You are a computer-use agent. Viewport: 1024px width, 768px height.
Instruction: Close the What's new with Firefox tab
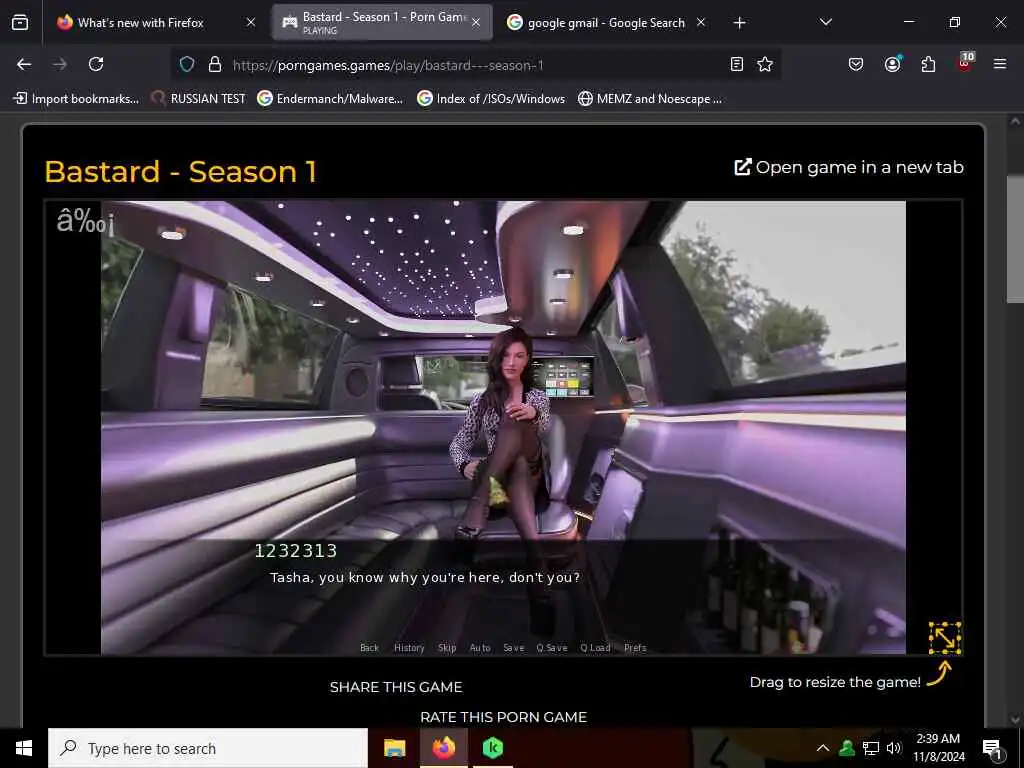point(251,22)
